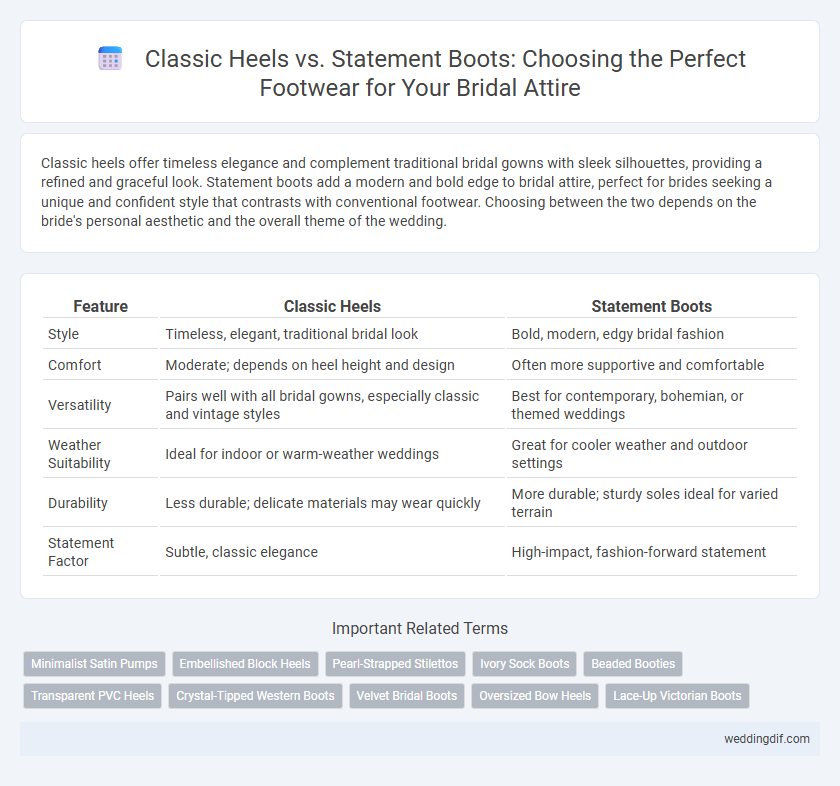Click the Beaded Booties tag
840x786 pixels.
(633, 663)
